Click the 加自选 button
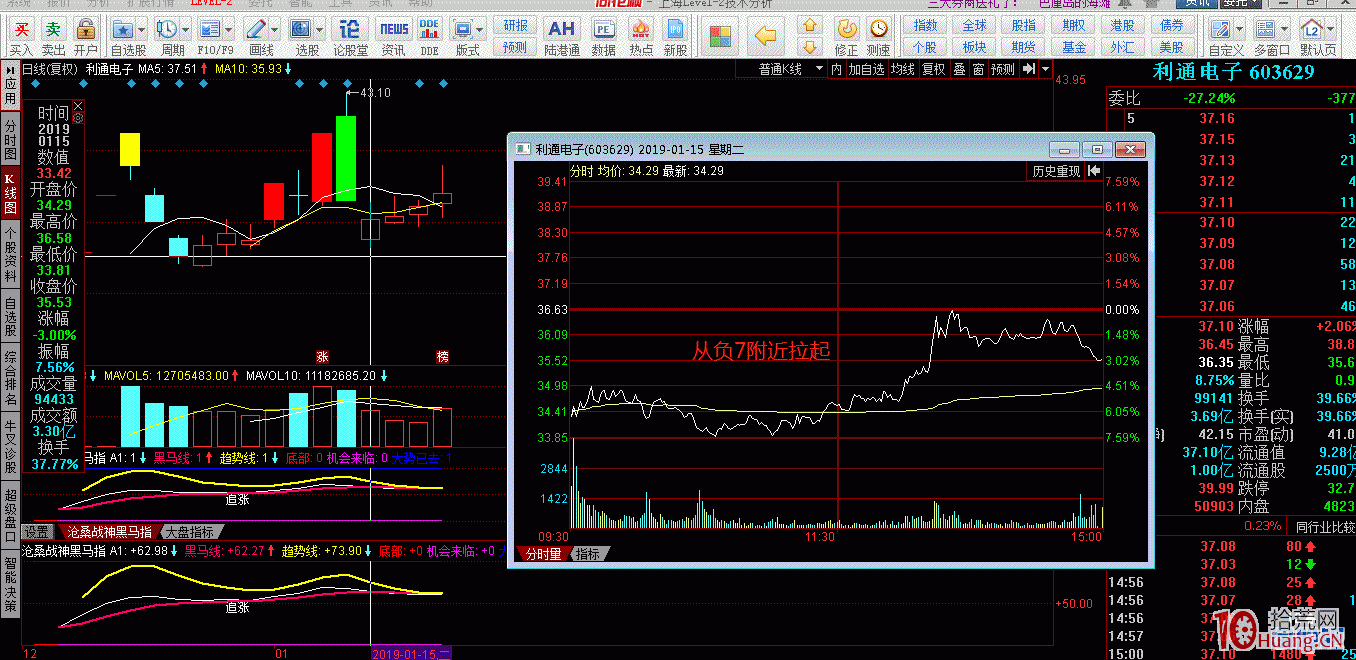Viewport: 1356px width, 660px height. pos(867,69)
